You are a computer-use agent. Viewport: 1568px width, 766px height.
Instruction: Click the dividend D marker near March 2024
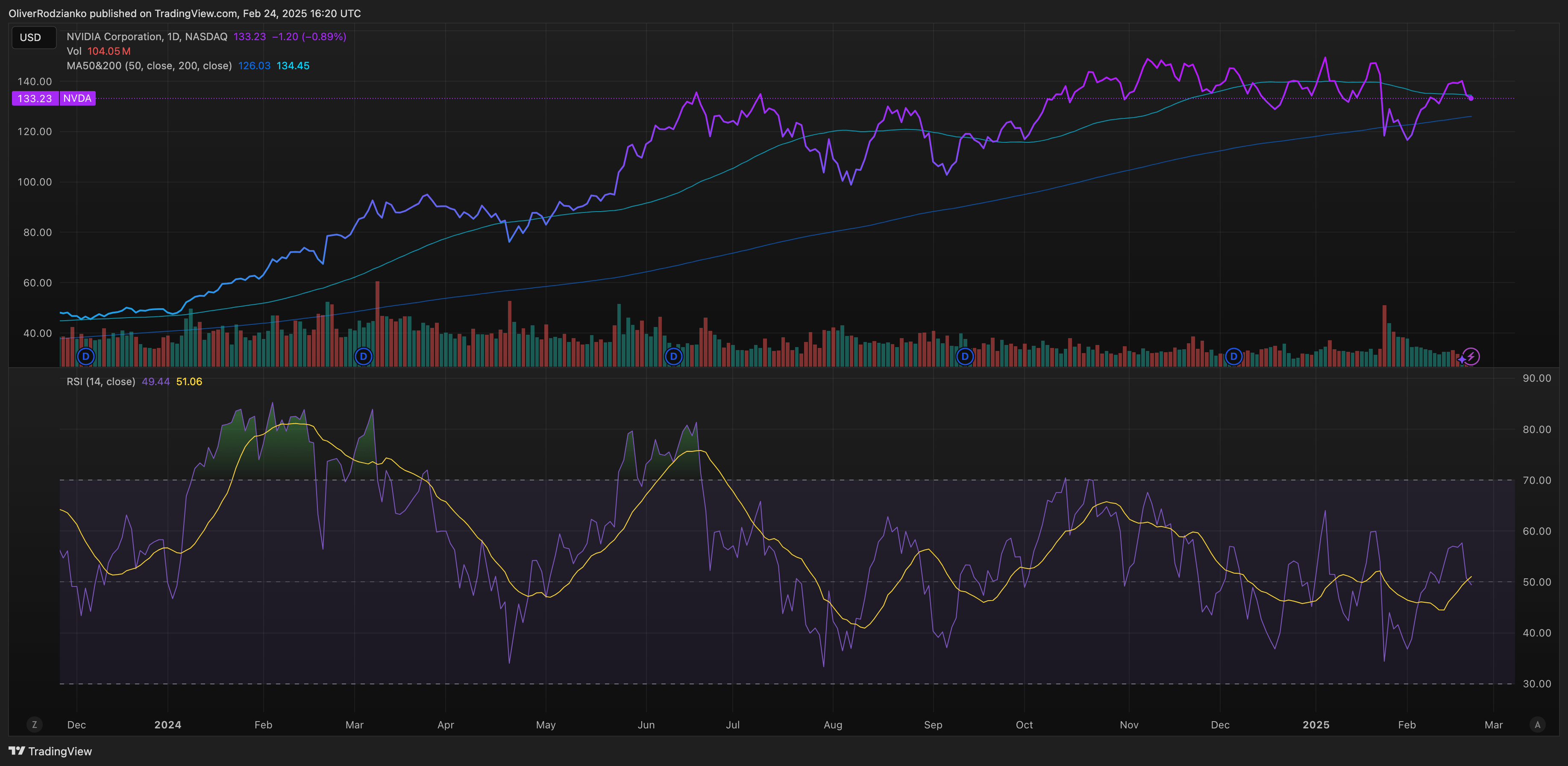[364, 356]
